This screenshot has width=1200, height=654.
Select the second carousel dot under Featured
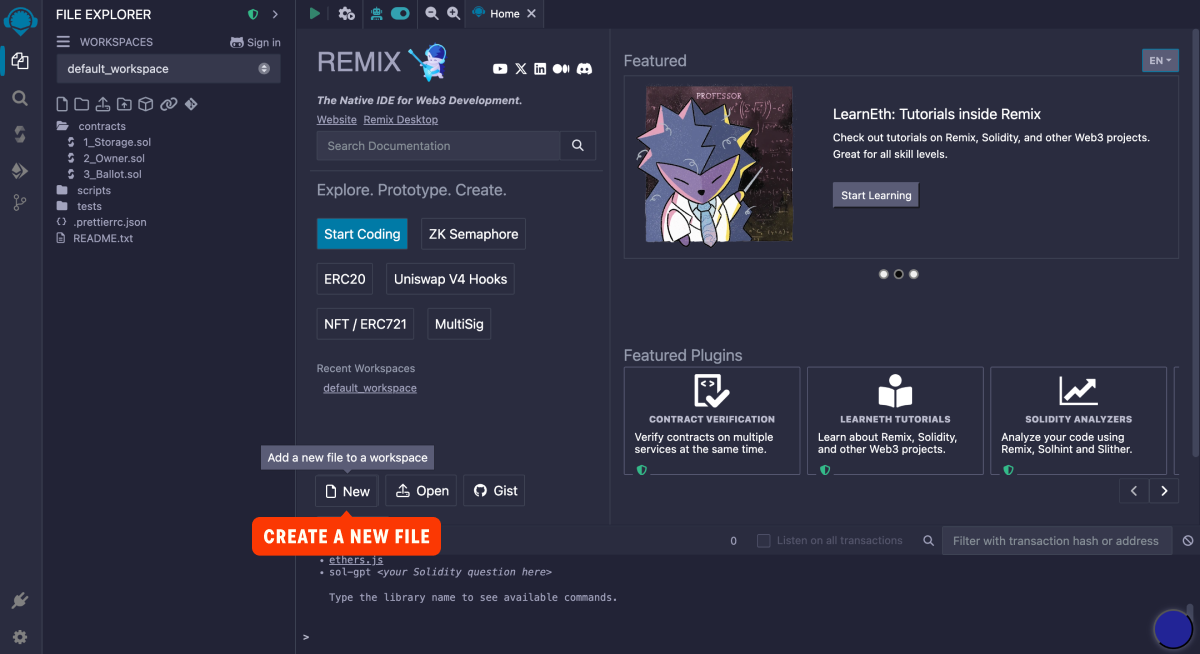pos(898,274)
